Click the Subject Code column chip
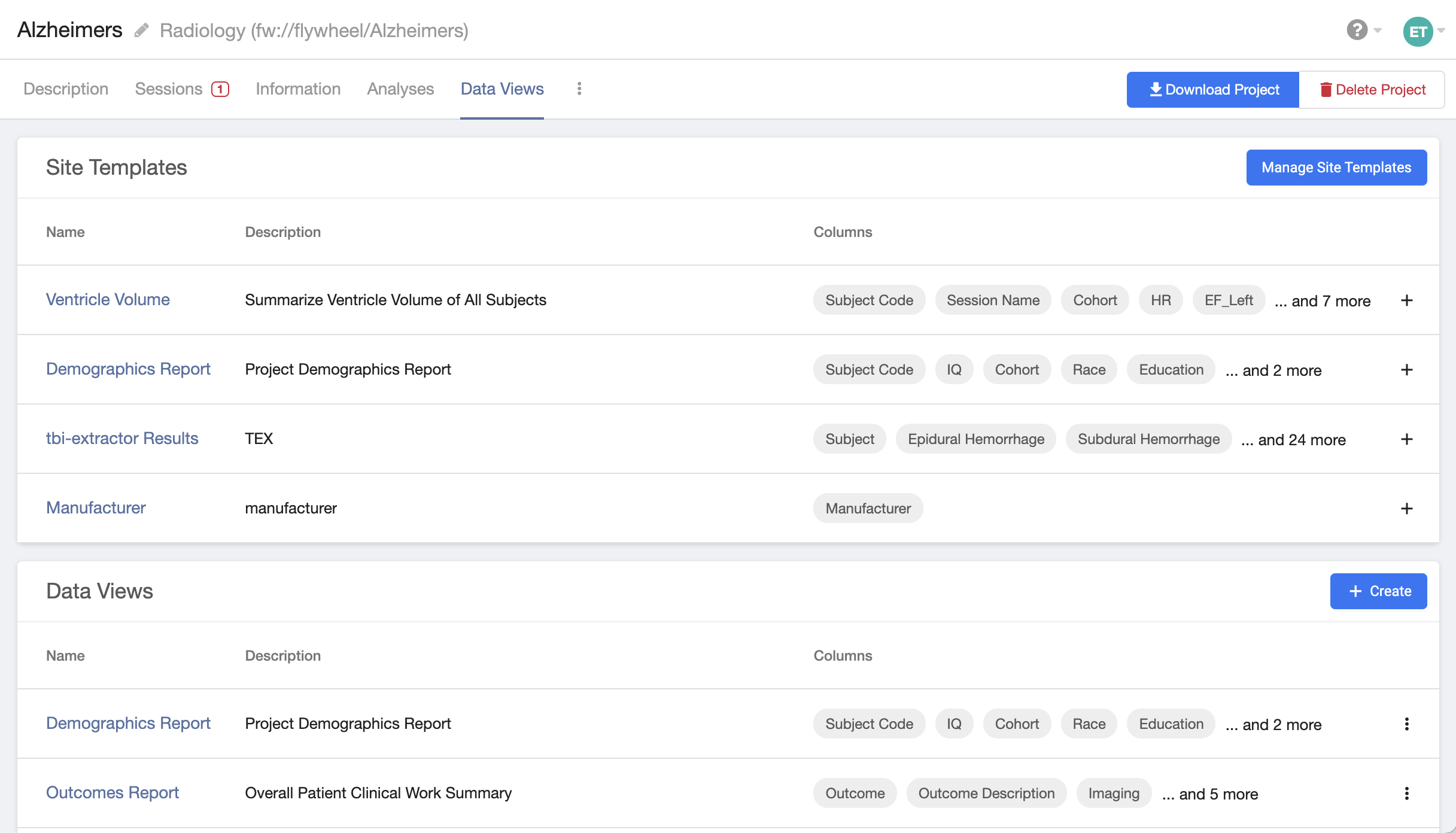Viewport: 1456px width, 833px height. tap(868, 300)
